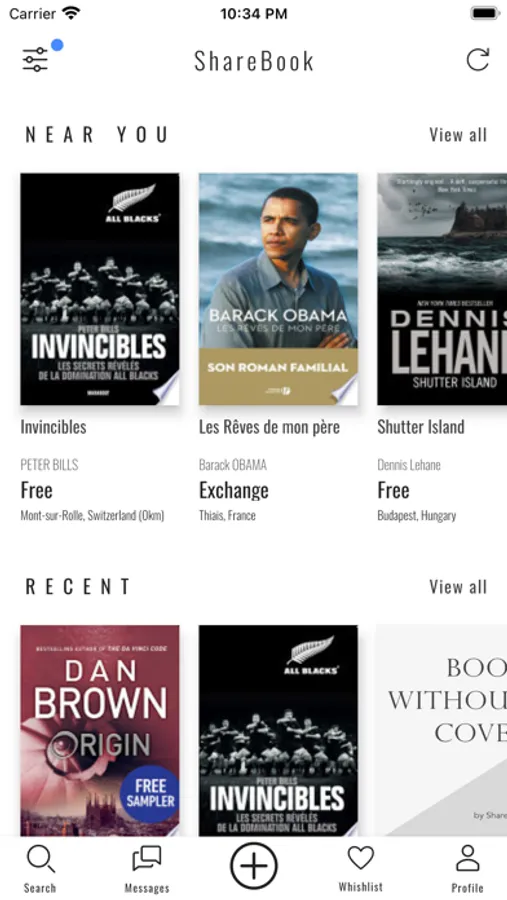The height and width of the screenshot is (900, 507).
Task: Tap the refresh icon
Action: [x=477, y=60]
